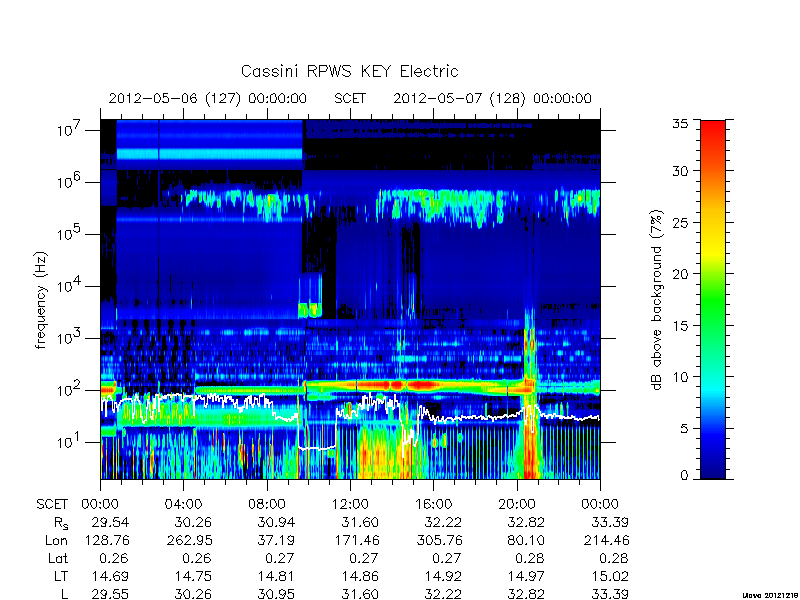The image size is (800, 600).
Task: Click the 20:00 SCET time tick label
Action: [517, 505]
